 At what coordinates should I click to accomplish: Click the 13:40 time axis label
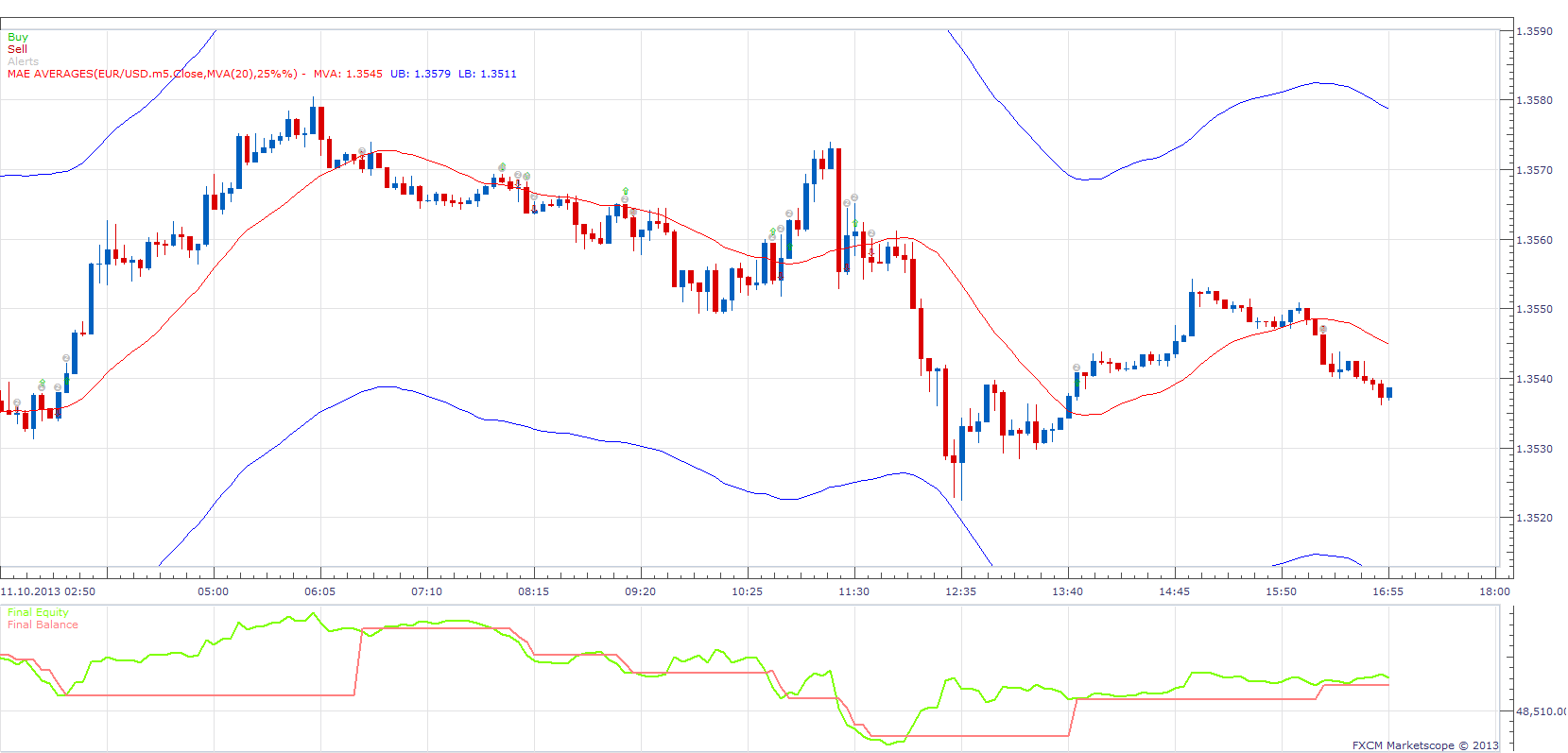[x=1067, y=591]
